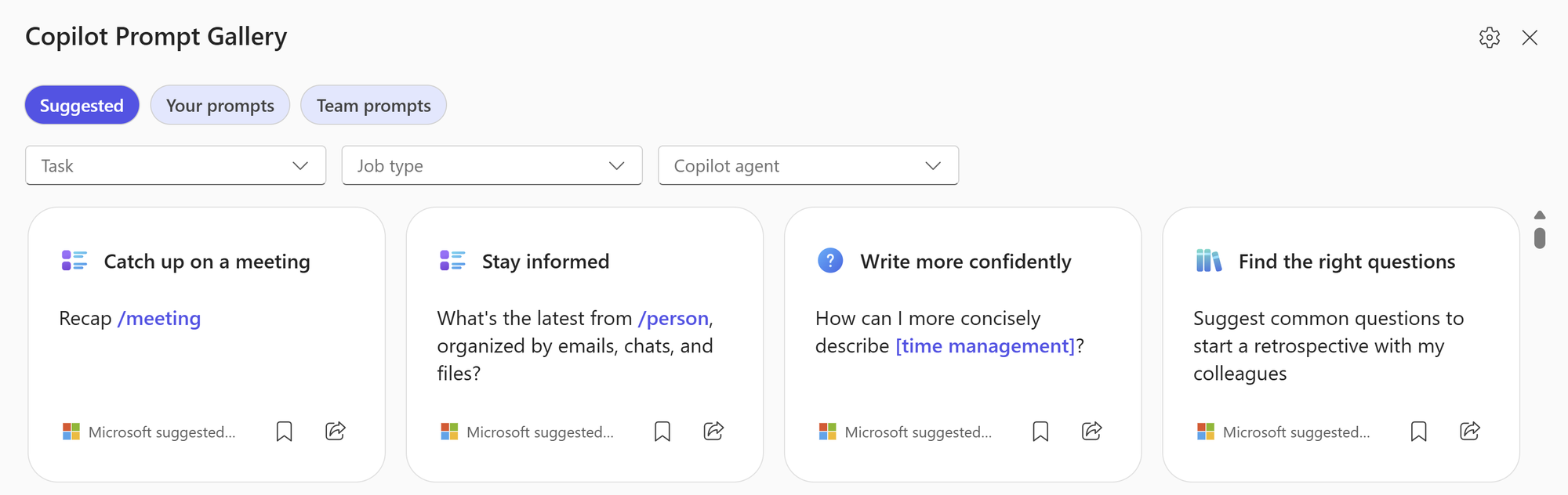Switch to the Your prompts tab
Image resolution: width=1568 pixels, height=495 pixels.
point(220,106)
